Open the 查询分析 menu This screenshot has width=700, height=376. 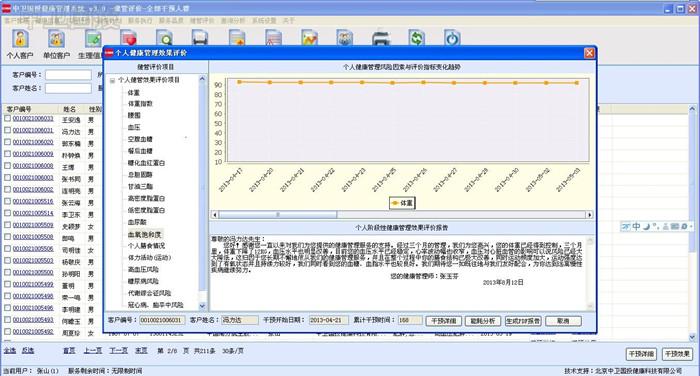[233, 21]
